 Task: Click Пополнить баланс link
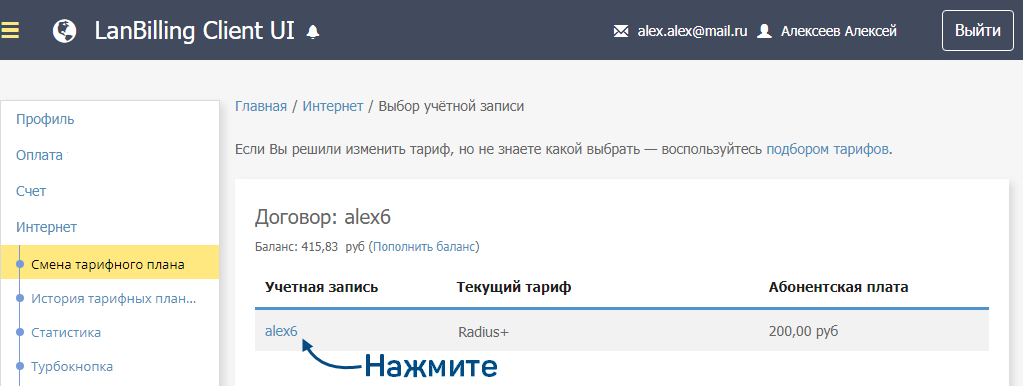(x=424, y=247)
